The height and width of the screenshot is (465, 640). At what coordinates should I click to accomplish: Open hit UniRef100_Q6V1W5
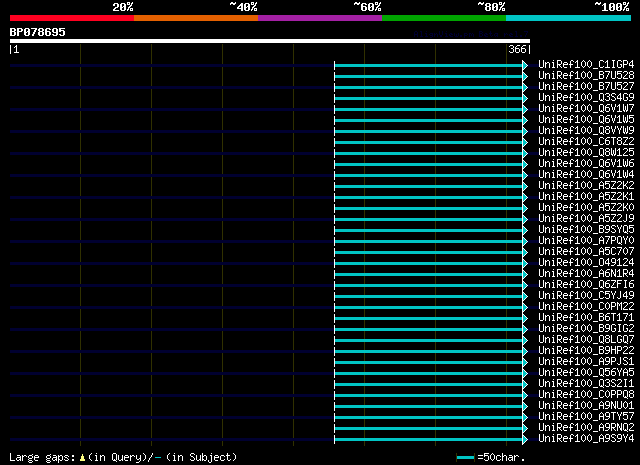[586, 120]
